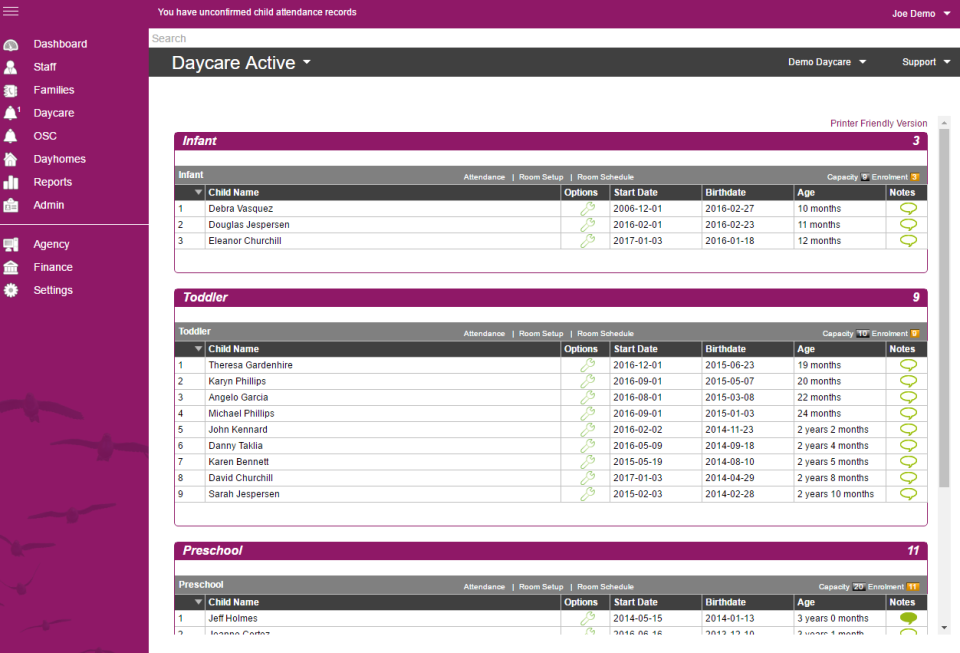Open Room Schedule for Toddler room
Screen dimensions: 960x653
pyautogui.click(x=605, y=334)
